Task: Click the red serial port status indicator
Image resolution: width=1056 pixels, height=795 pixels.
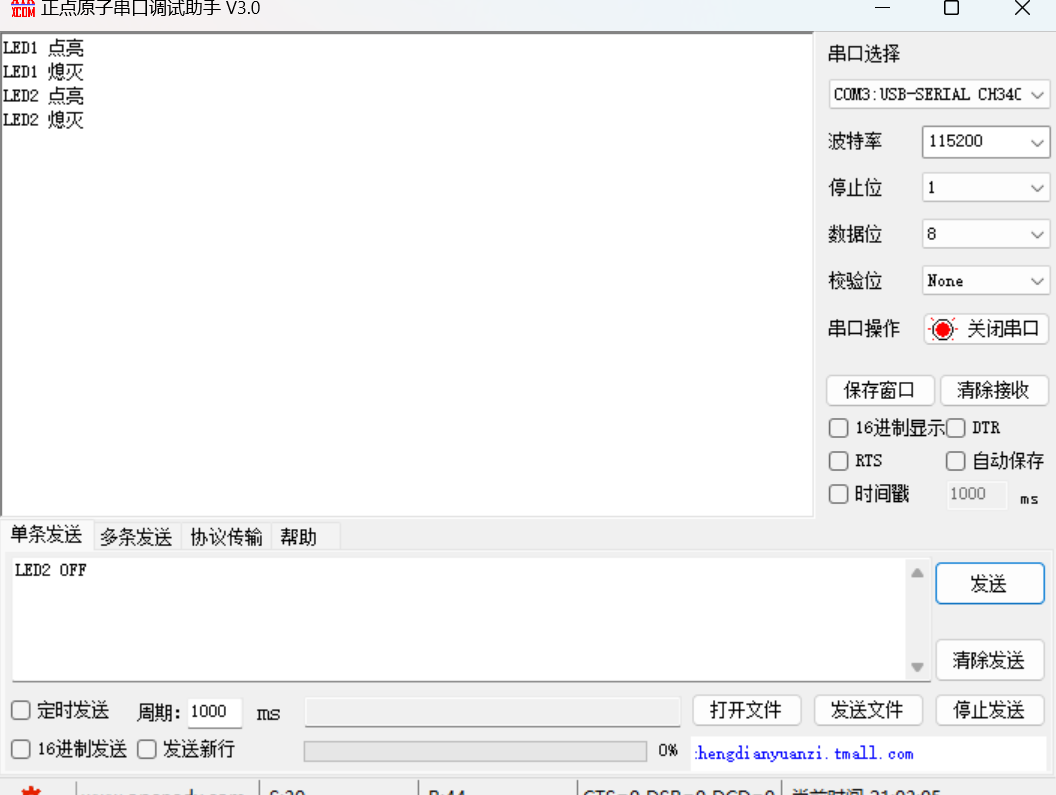Action: (x=942, y=329)
